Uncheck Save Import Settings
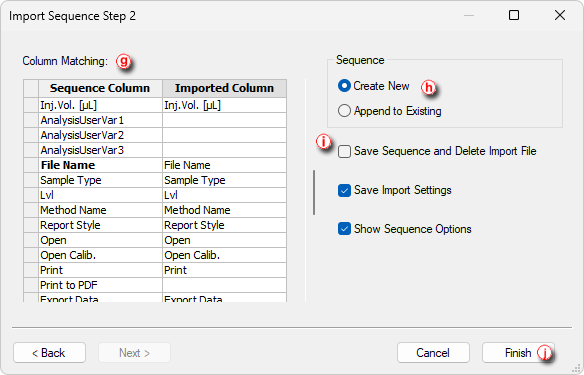The width and height of the screenshot is (584, 375). pos(344,190)
